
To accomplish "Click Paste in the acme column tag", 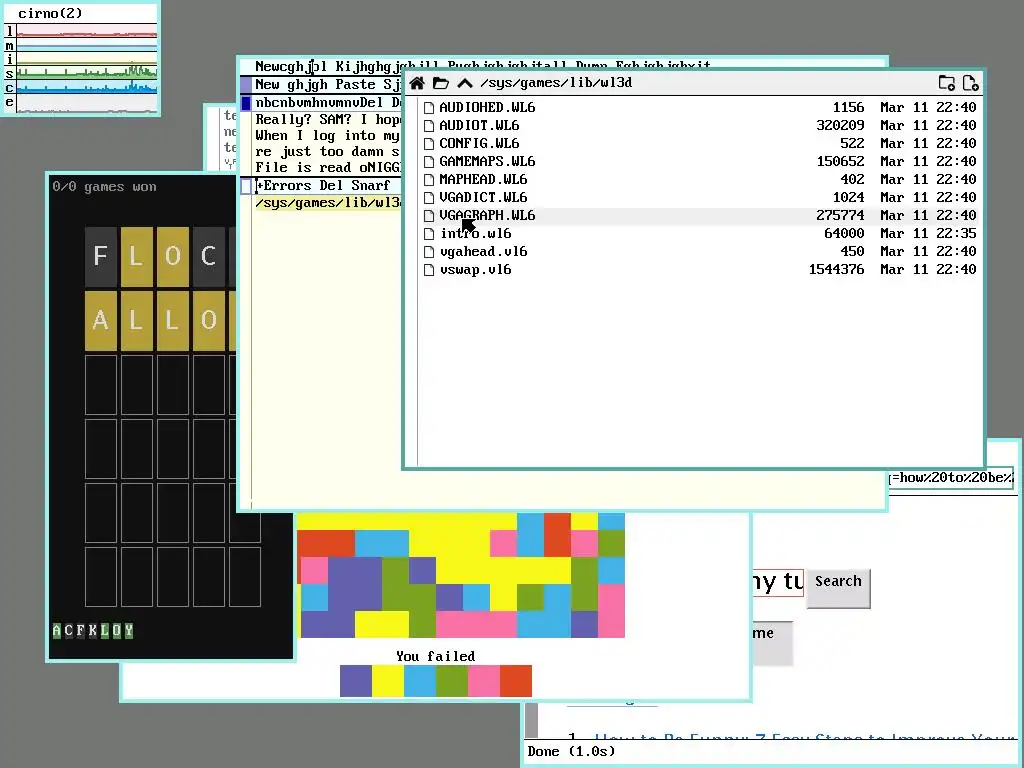I will coord(355,84).
